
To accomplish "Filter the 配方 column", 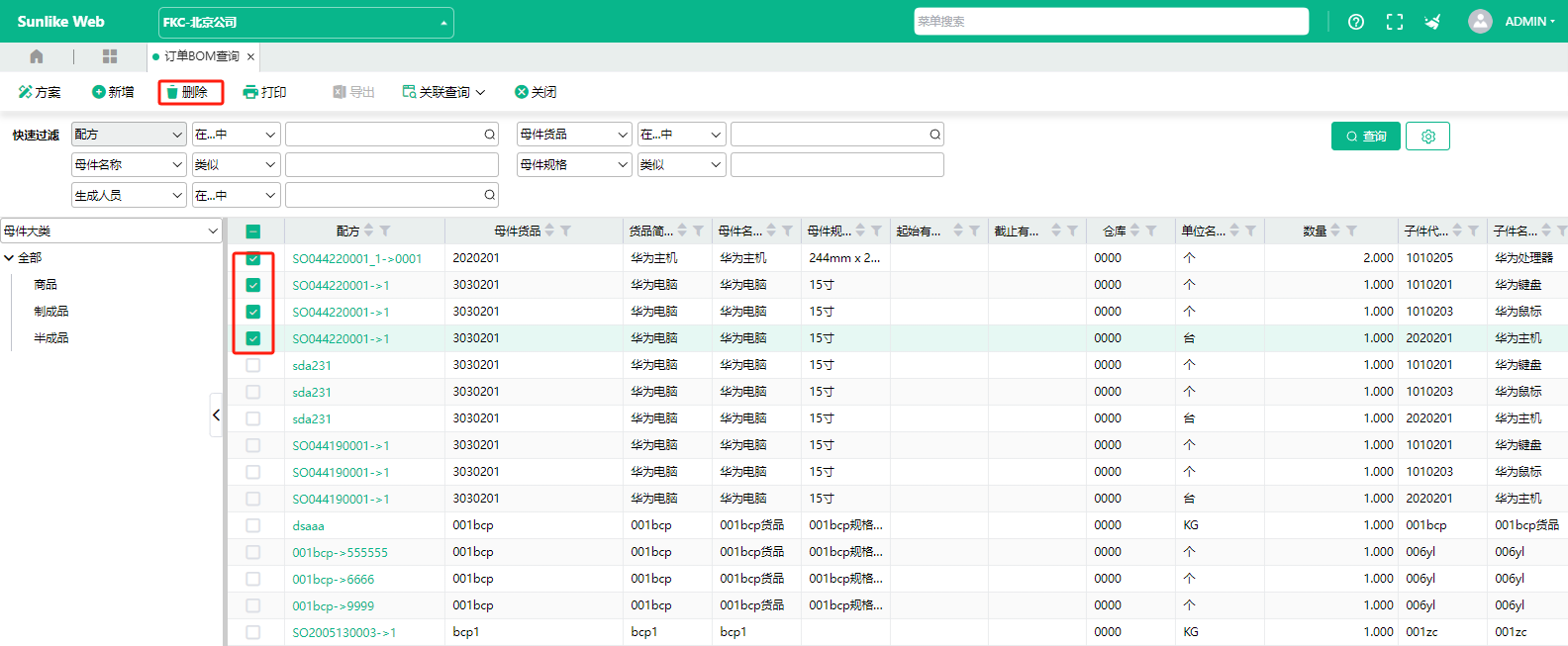I will click(385, 231).
